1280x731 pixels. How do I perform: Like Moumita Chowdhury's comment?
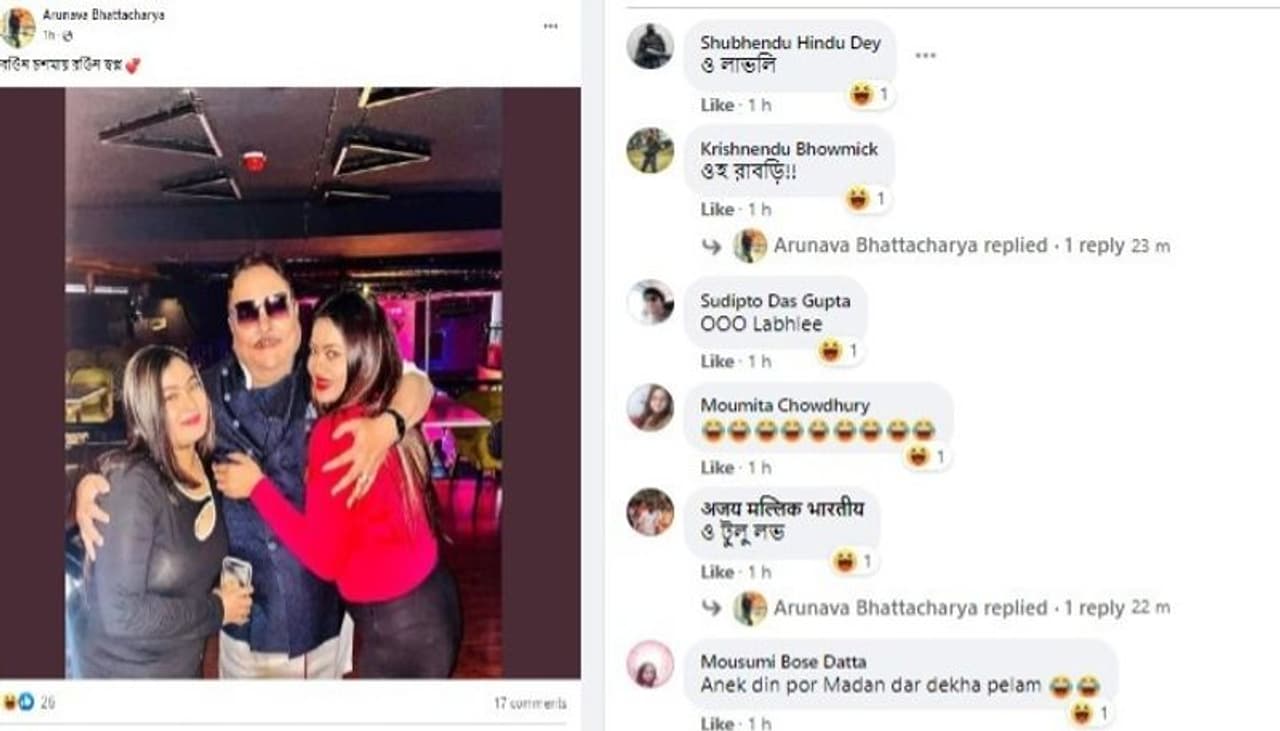[717, 467]
